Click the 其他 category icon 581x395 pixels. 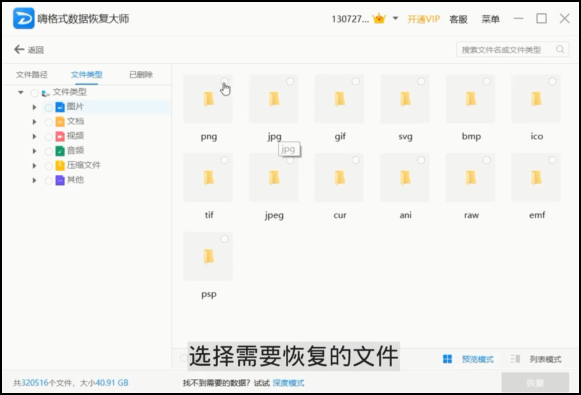tap(60, 180)
